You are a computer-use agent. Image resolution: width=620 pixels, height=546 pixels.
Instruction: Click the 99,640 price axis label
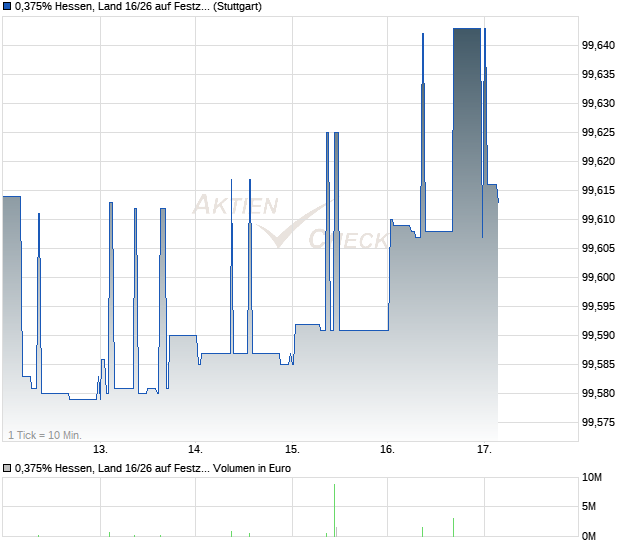[x=598, y=45]
